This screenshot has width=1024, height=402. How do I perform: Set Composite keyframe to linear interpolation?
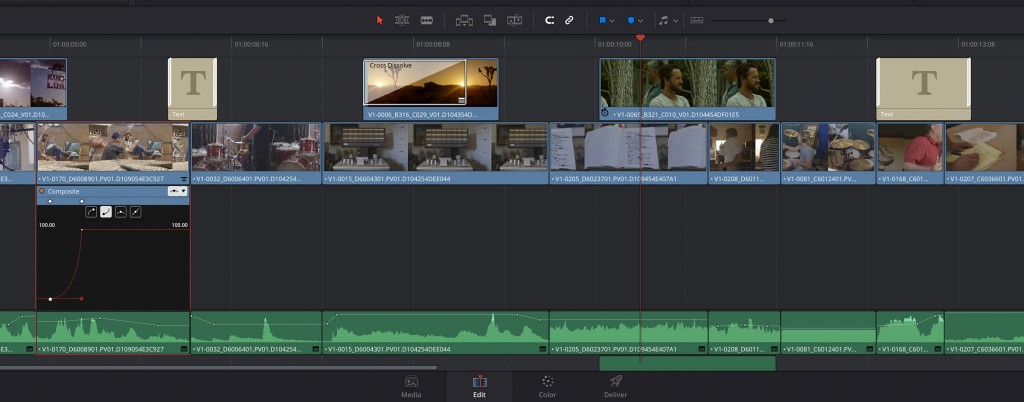(135, 212)
